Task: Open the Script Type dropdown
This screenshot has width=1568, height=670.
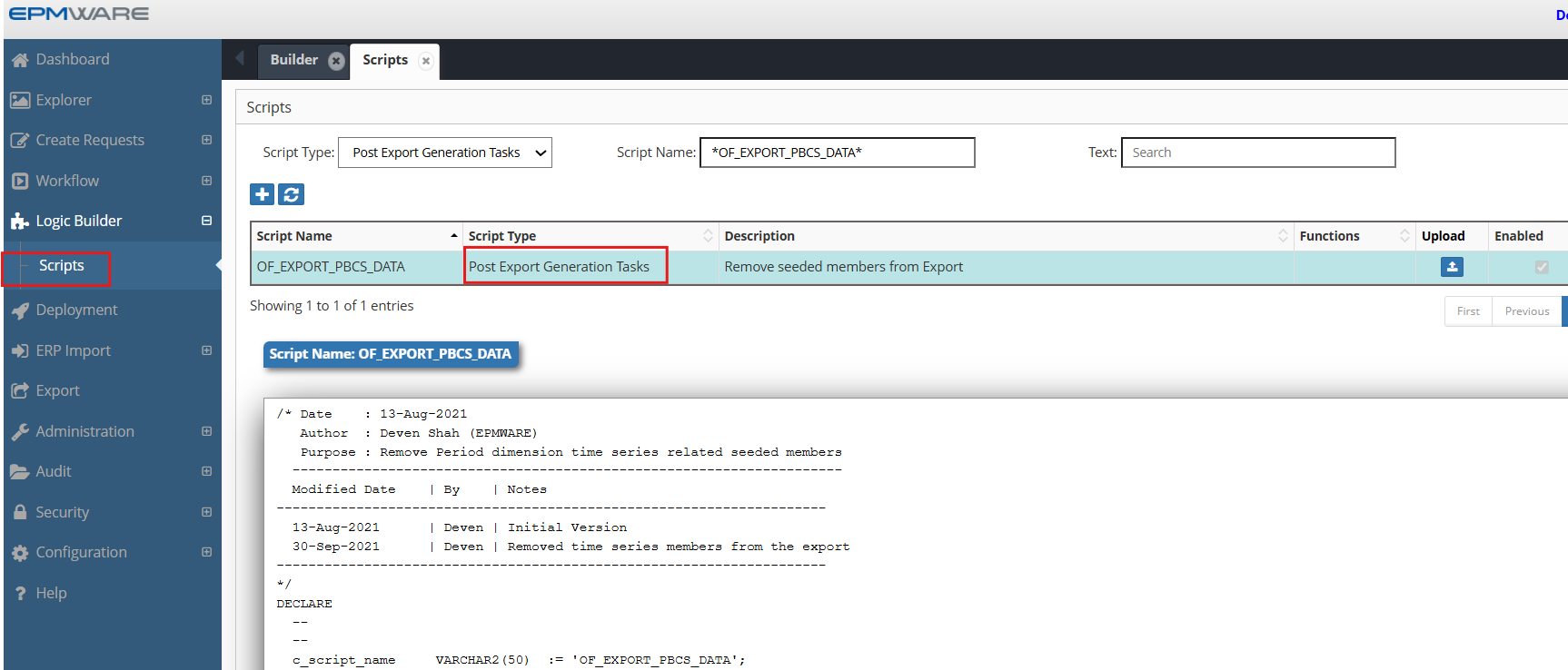Action: (x=445, y=153)
